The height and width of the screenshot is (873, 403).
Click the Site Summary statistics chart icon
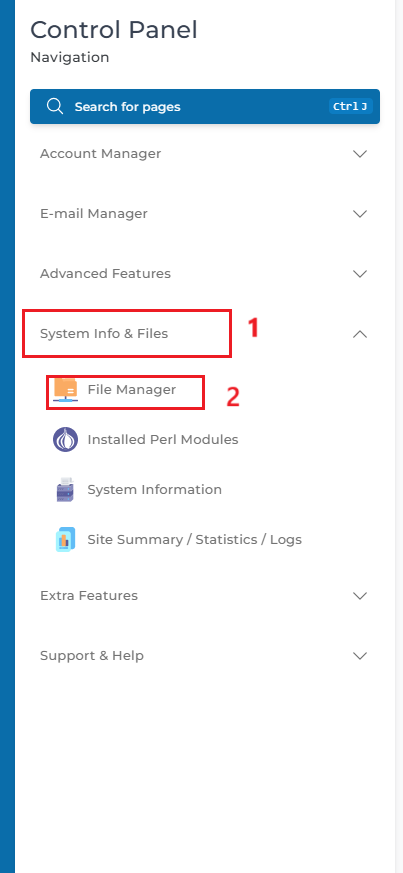tap(66, 540)
